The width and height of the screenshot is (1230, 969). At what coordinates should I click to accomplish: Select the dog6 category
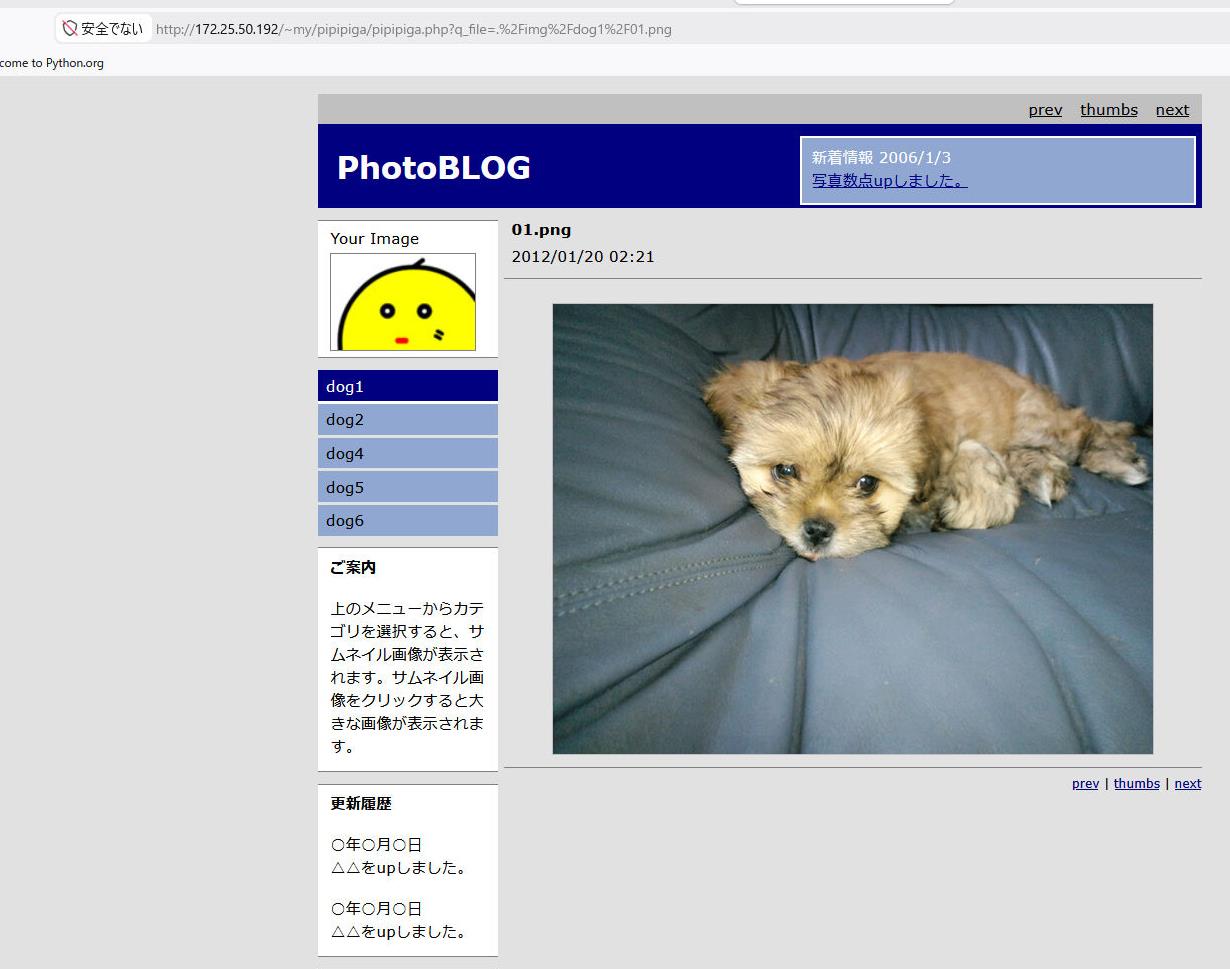tap(408, 520)
